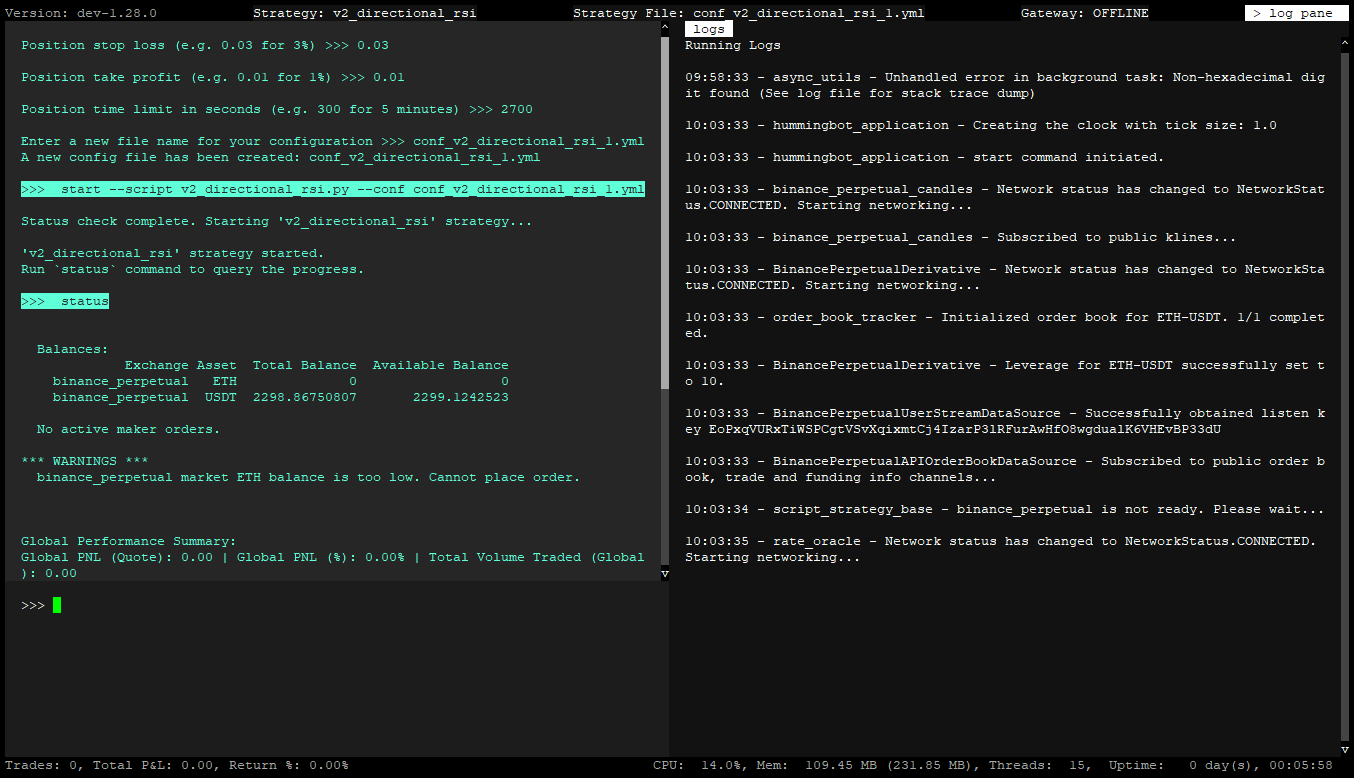This screenshot has width=1354, height=778.
Task: Click the ETH balance too low warning
Action: (x=308, y=477)
